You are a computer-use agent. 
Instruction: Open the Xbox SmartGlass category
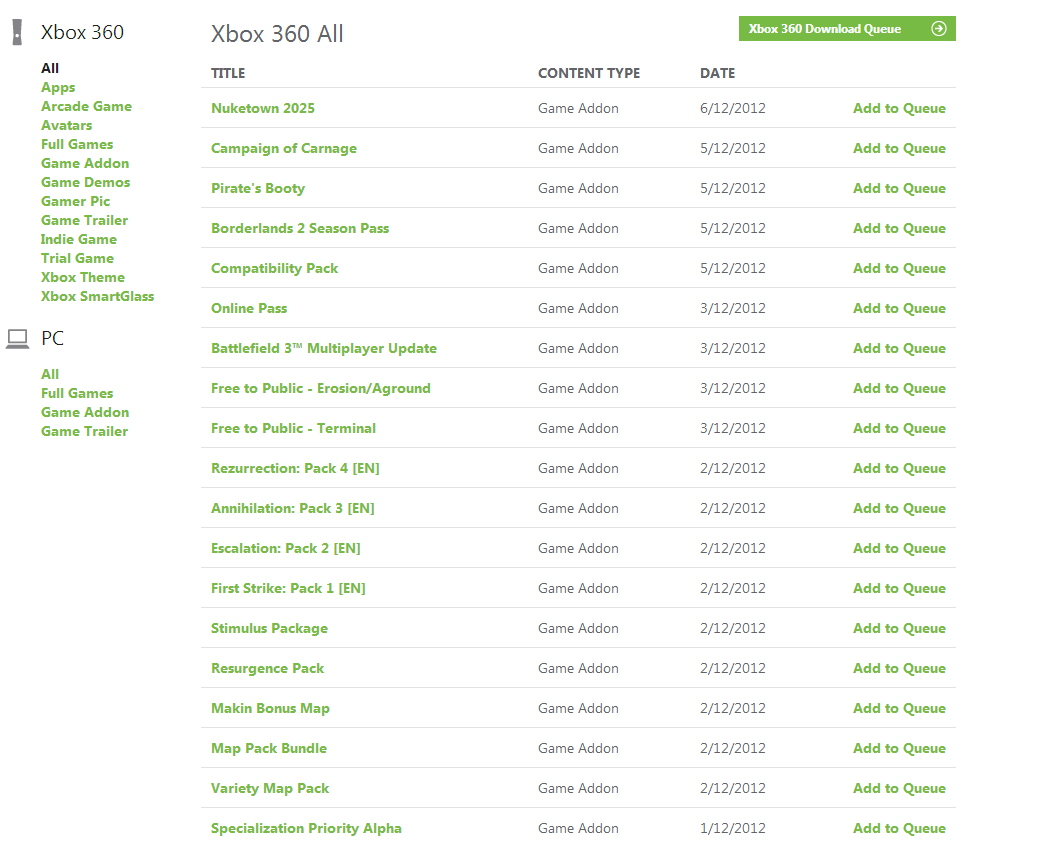(97, 296)
